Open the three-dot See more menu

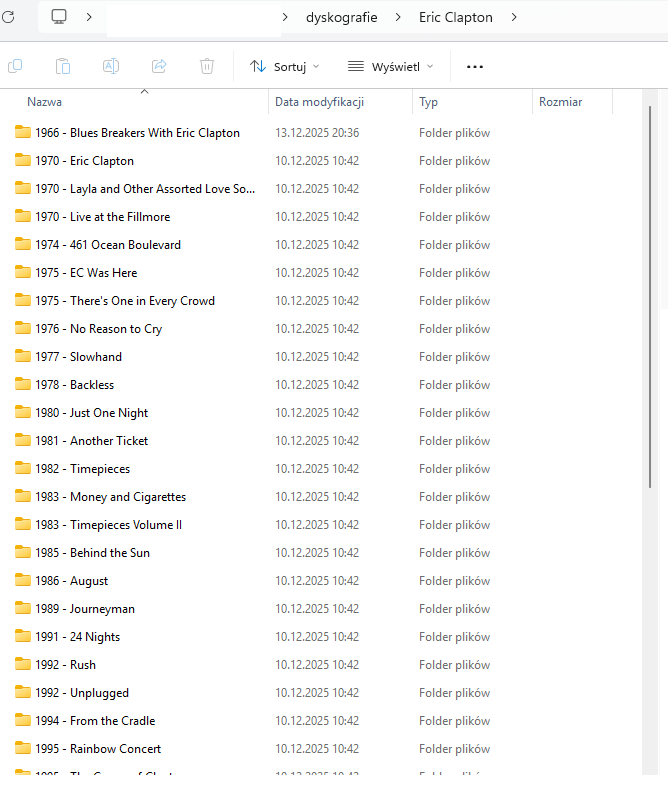coord(475,66)
